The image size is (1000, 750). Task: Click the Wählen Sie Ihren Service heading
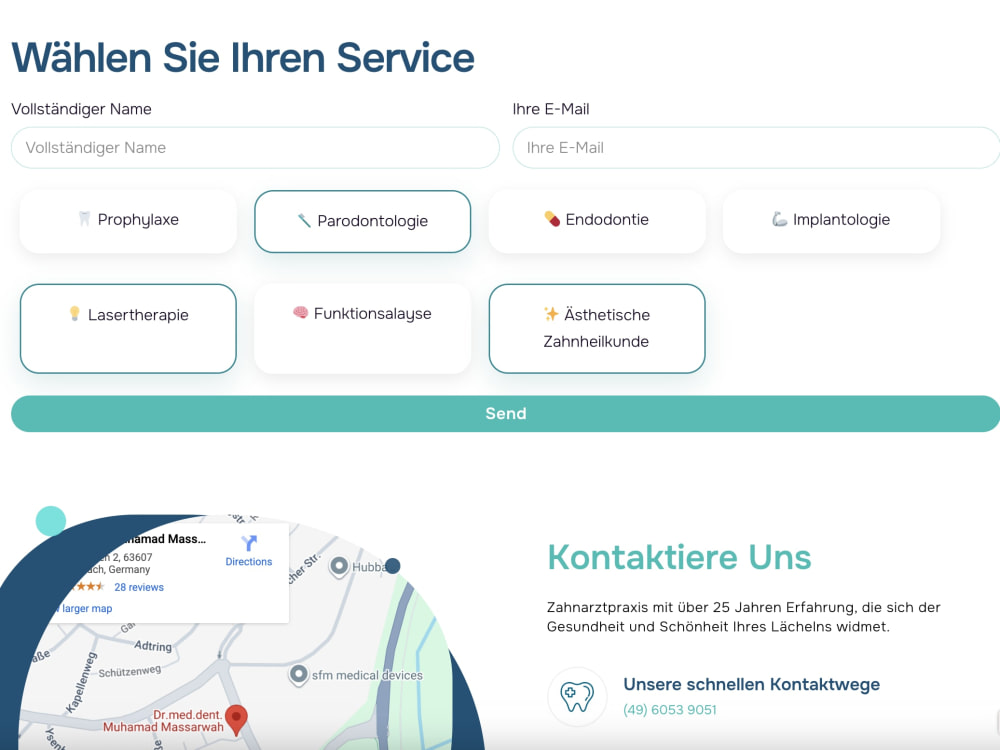243,58
